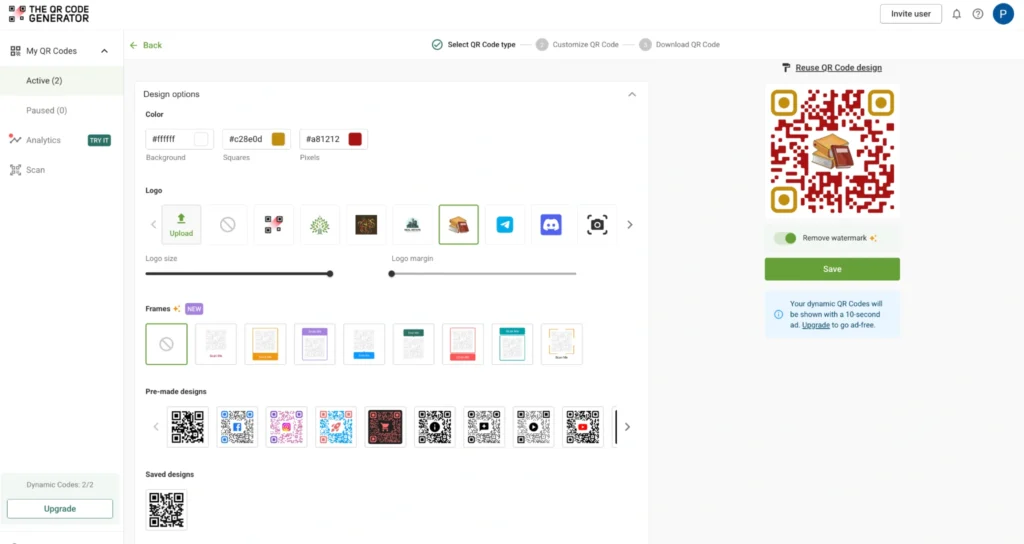The image size is (1024, 544).
Task: Select the frame with red scan me text
Action: pyautogui.click(x=216, y=344)
